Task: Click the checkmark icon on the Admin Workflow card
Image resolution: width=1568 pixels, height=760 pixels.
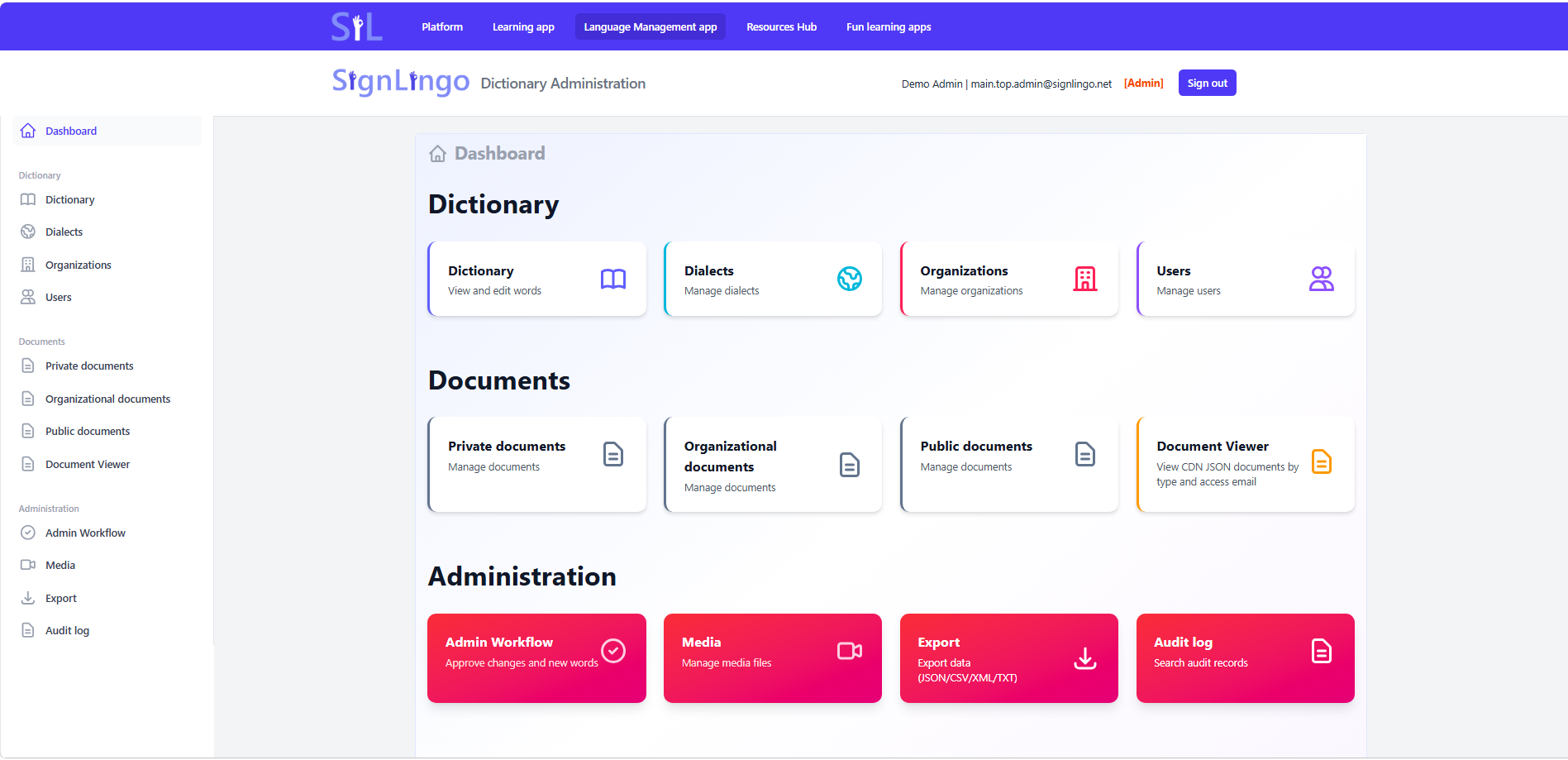Action: [x=613, y=651]
